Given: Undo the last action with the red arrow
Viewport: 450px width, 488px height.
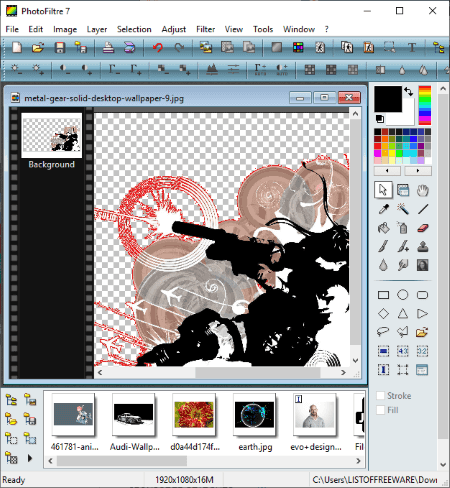Looking at the screenshot, I should click(157, 47).
